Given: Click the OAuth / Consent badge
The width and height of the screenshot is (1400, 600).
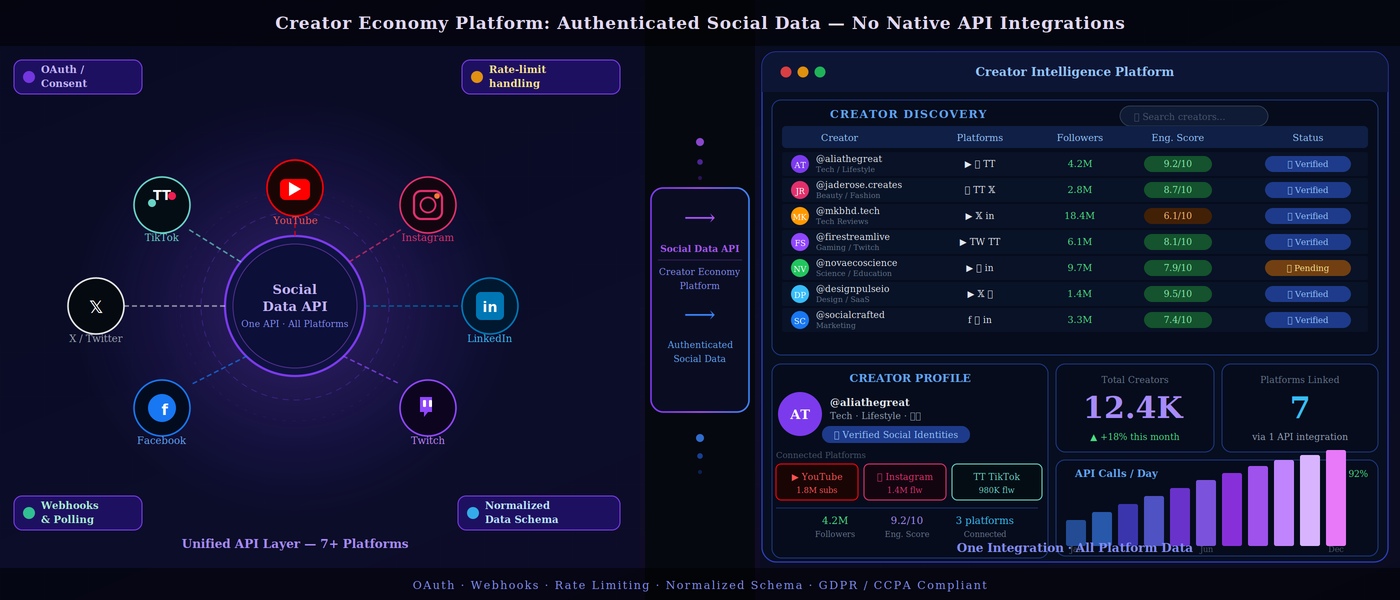Looking at the screenshot, I should coord(78,77).
